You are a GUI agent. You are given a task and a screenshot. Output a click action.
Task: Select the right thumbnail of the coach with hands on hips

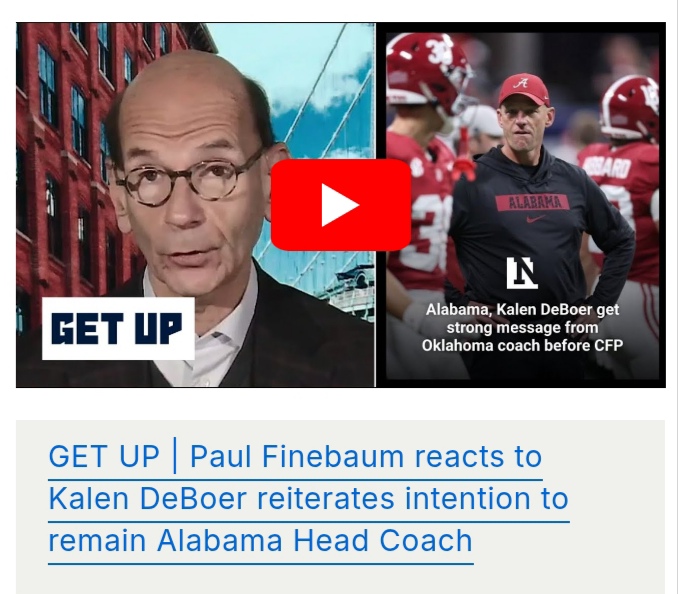[522, 206]
